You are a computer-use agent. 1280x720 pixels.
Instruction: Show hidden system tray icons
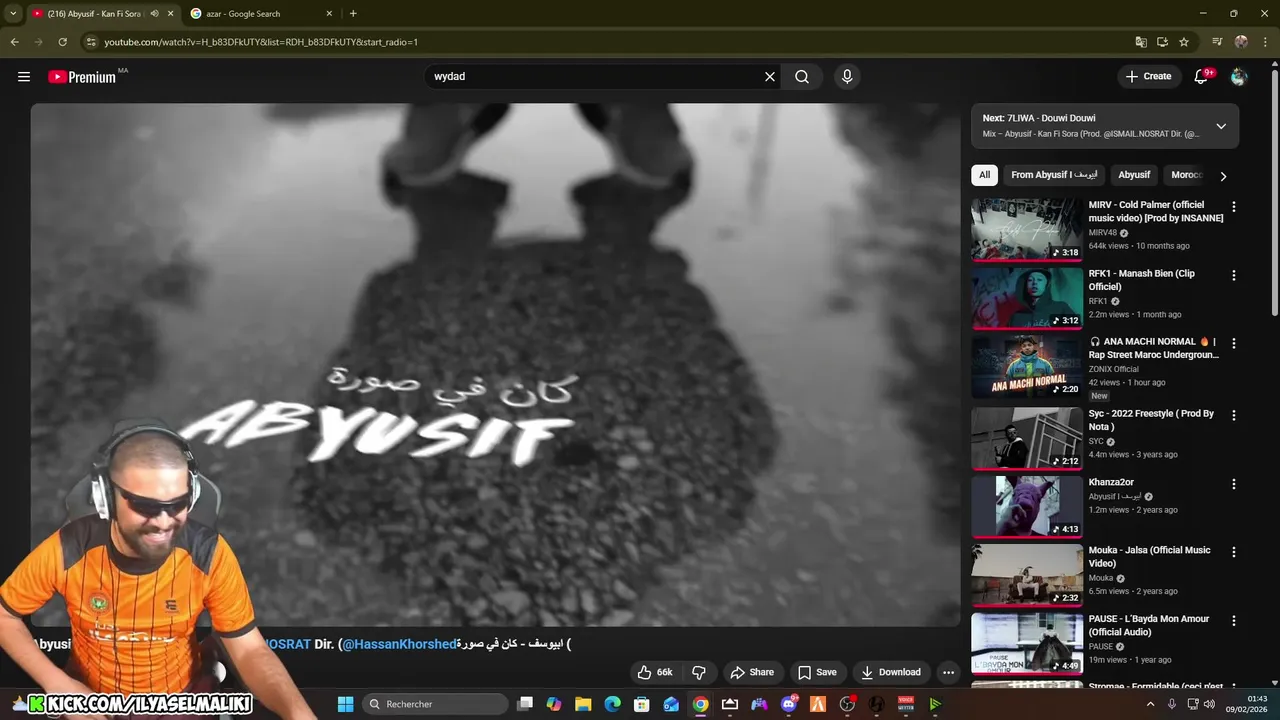pos(1150,704)
